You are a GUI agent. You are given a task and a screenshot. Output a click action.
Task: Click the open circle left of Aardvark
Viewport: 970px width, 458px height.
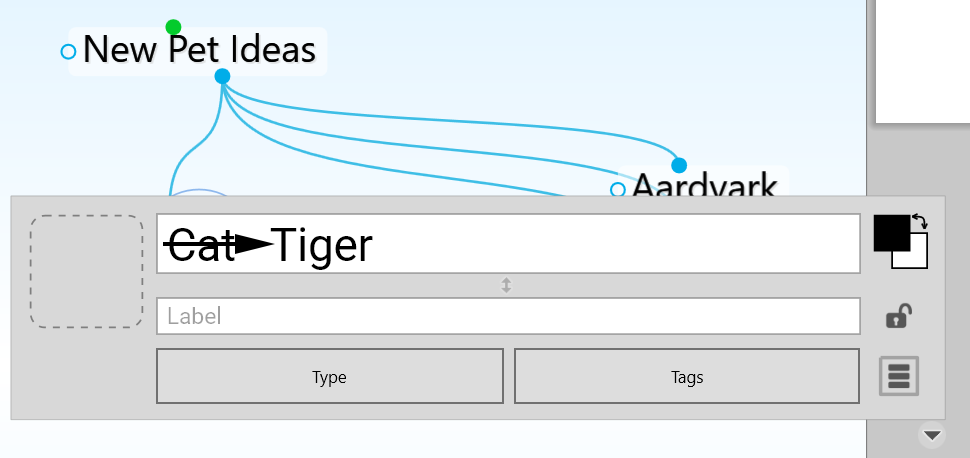tap(617, 189)
